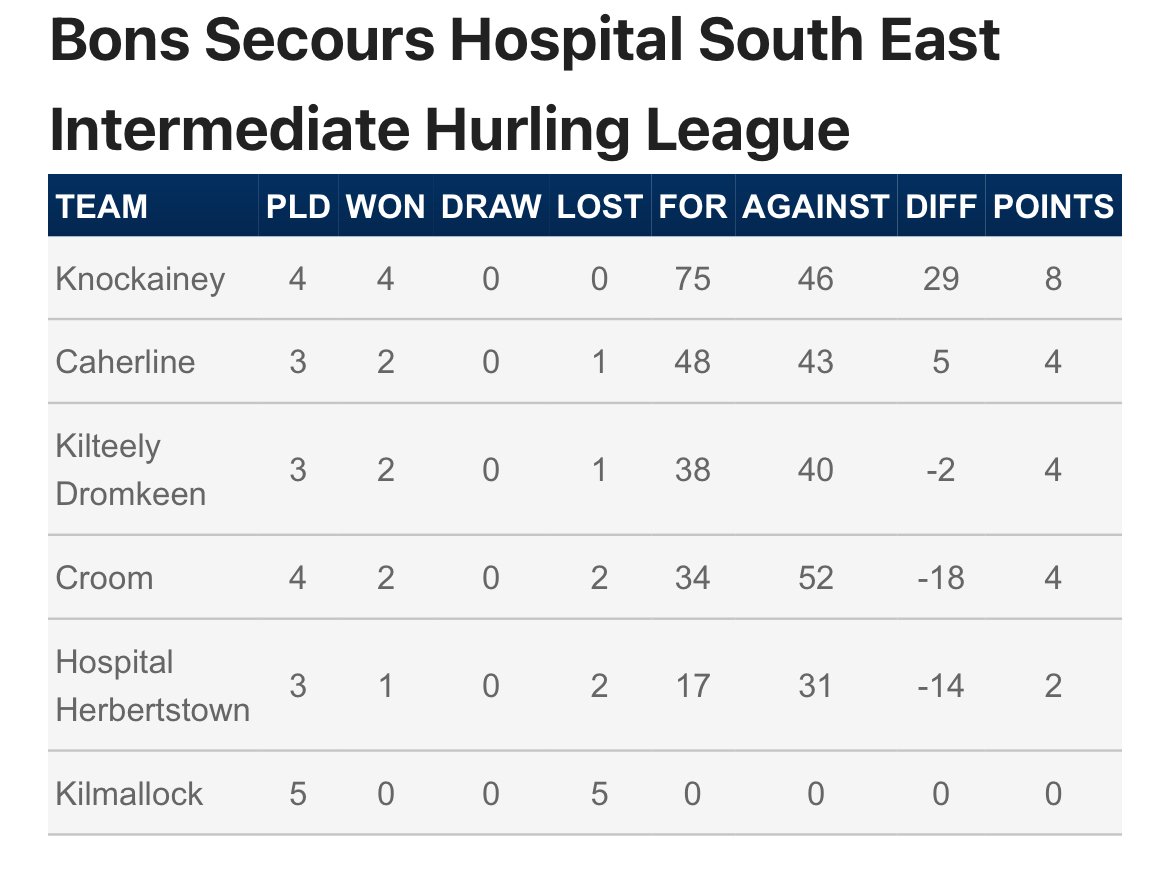This screenshot has width=1170, height=871.
Task: Click the FOR column header
Action: (692, 206)
